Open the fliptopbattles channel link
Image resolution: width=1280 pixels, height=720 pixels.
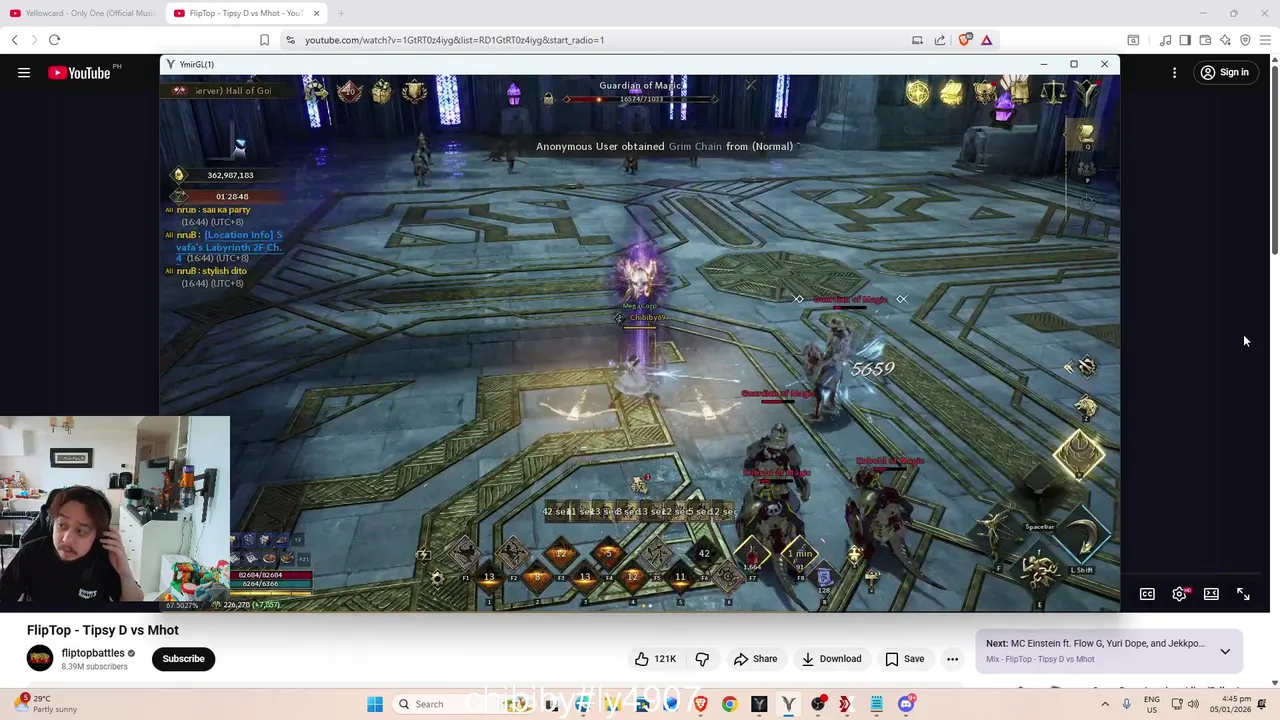[93, 653]
